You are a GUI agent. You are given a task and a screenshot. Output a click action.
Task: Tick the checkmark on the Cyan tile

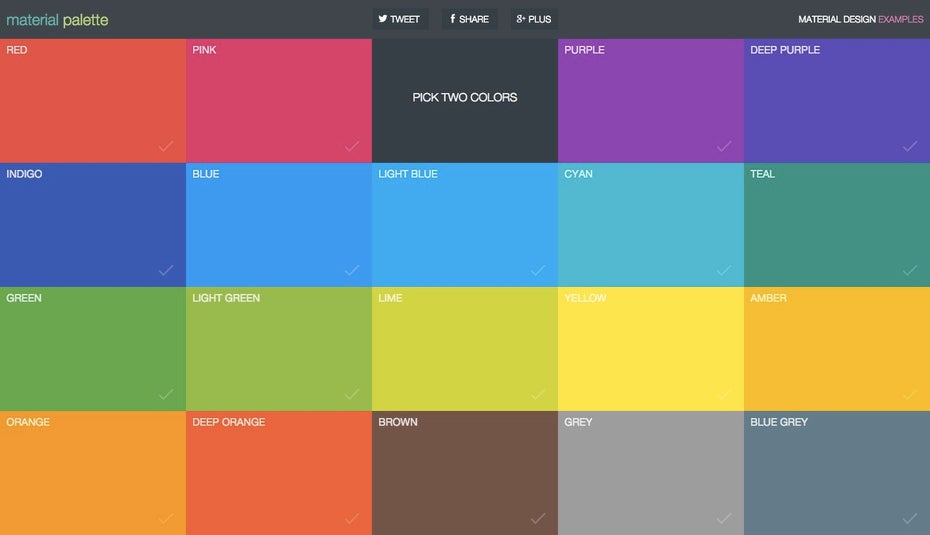(724, 270)
